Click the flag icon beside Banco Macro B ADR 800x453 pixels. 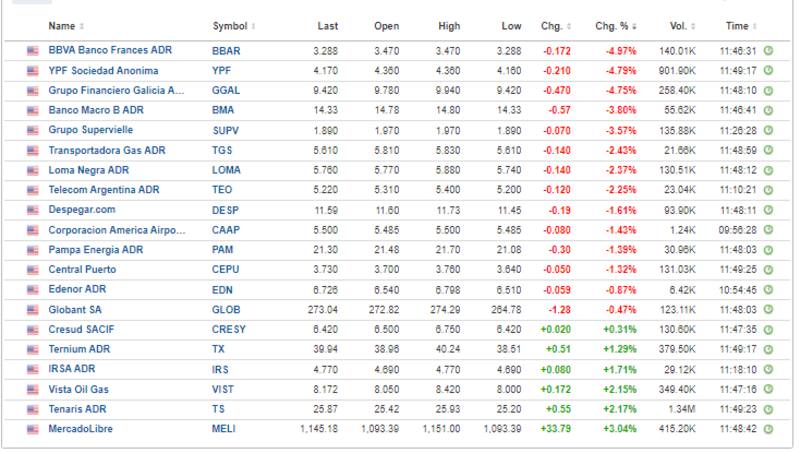32,110
